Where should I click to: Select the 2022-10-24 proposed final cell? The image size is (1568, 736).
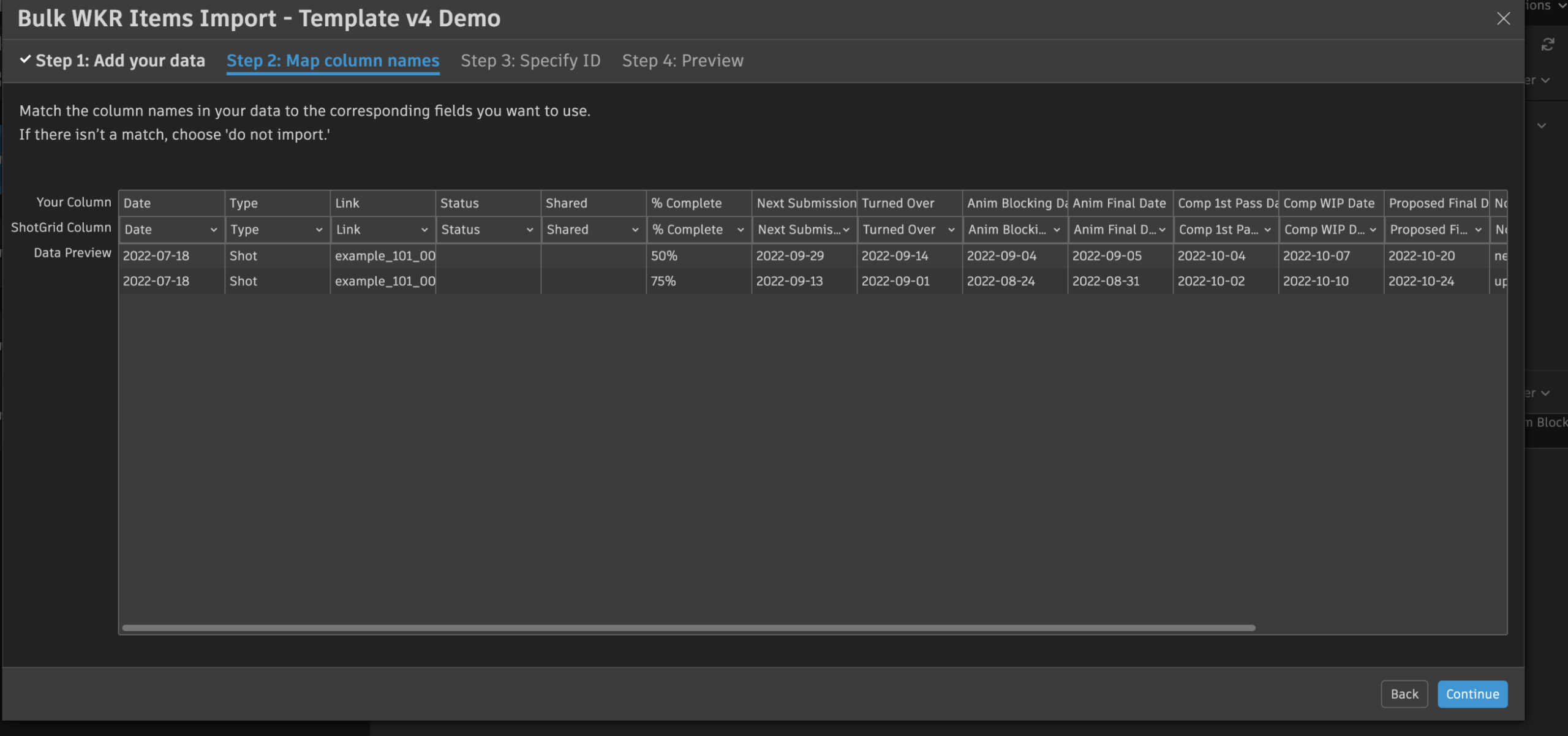point(1436,281)
